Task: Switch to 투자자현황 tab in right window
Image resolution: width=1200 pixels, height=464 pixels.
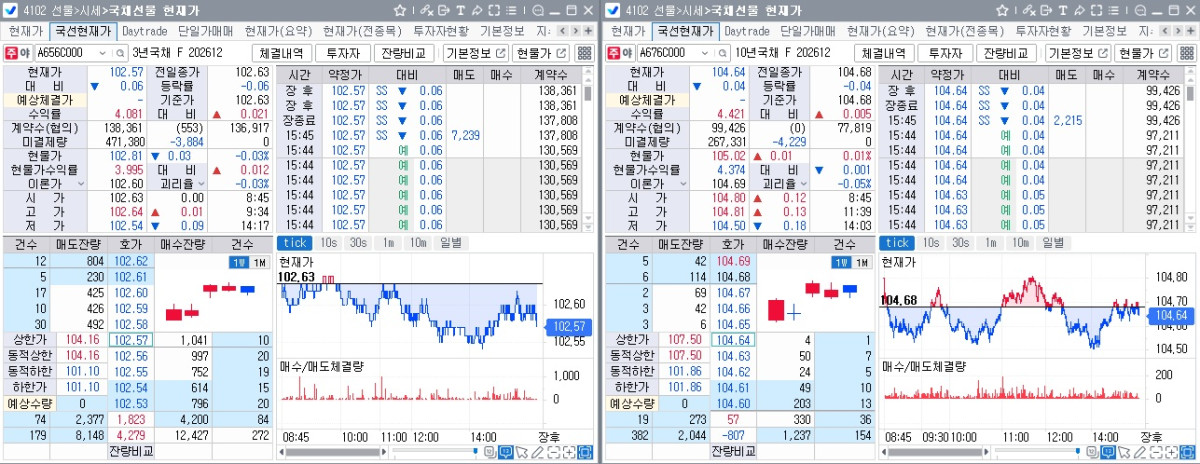Action: [x=1044, y=31]
